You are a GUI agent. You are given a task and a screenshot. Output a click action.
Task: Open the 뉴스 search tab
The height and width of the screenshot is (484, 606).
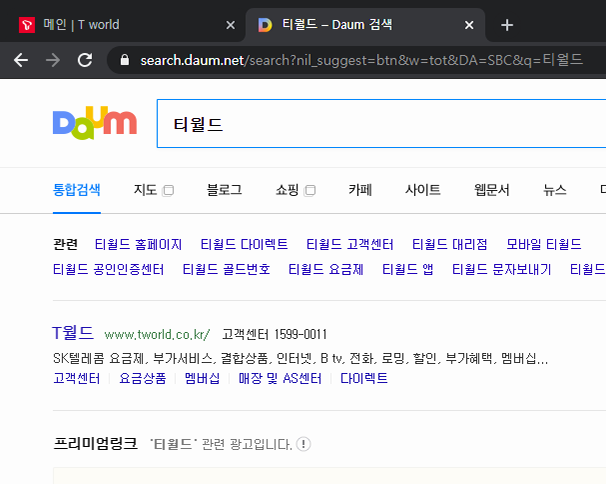click(555, 190)
